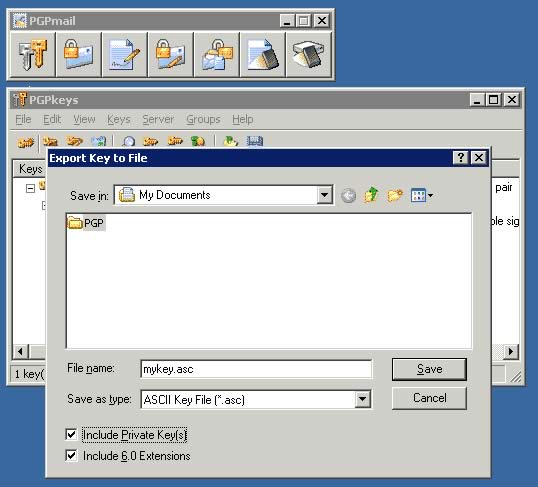Create a new folder in dialog
This screenshot has height=487, width=538.
(x=395, y=196)
